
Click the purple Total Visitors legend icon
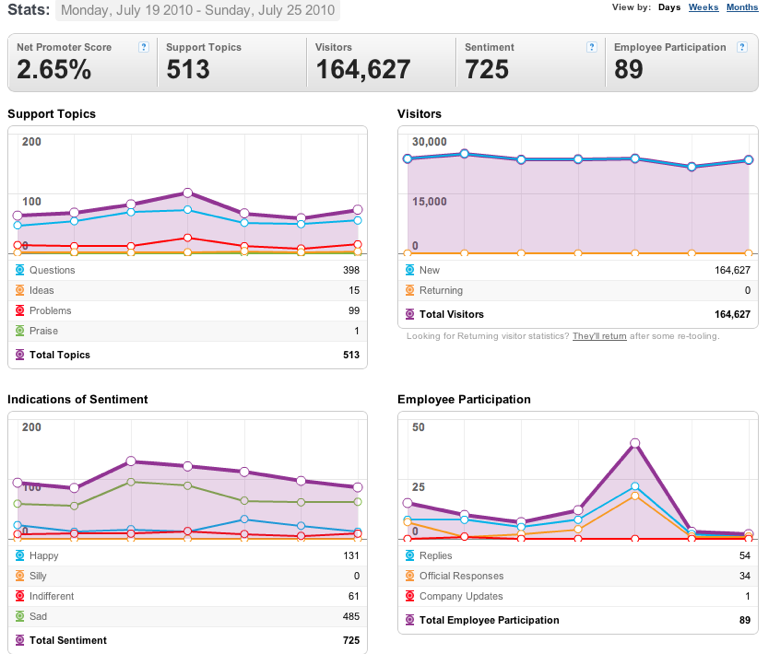pos(410,314)
